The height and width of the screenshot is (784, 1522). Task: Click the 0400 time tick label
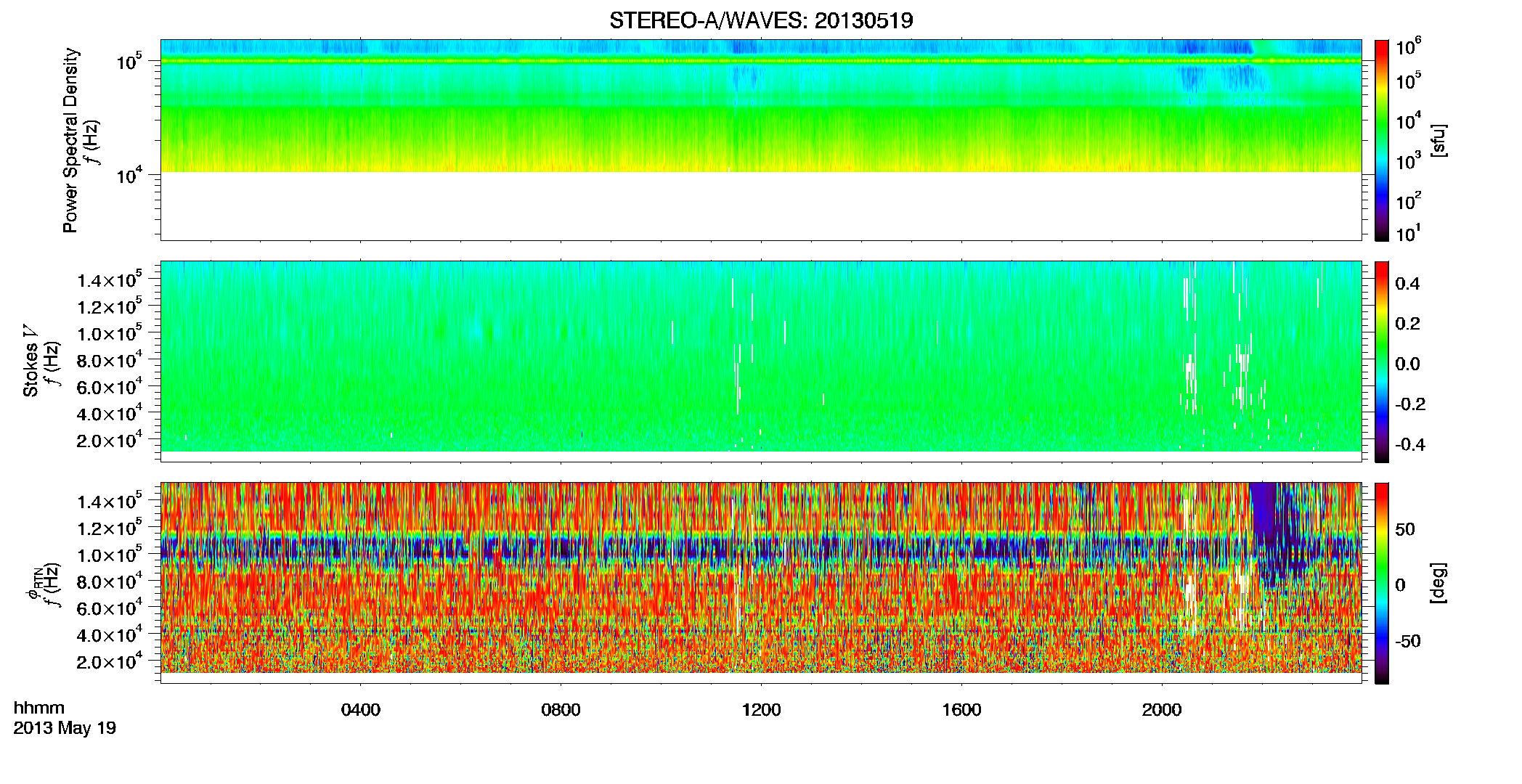point(361,710)
